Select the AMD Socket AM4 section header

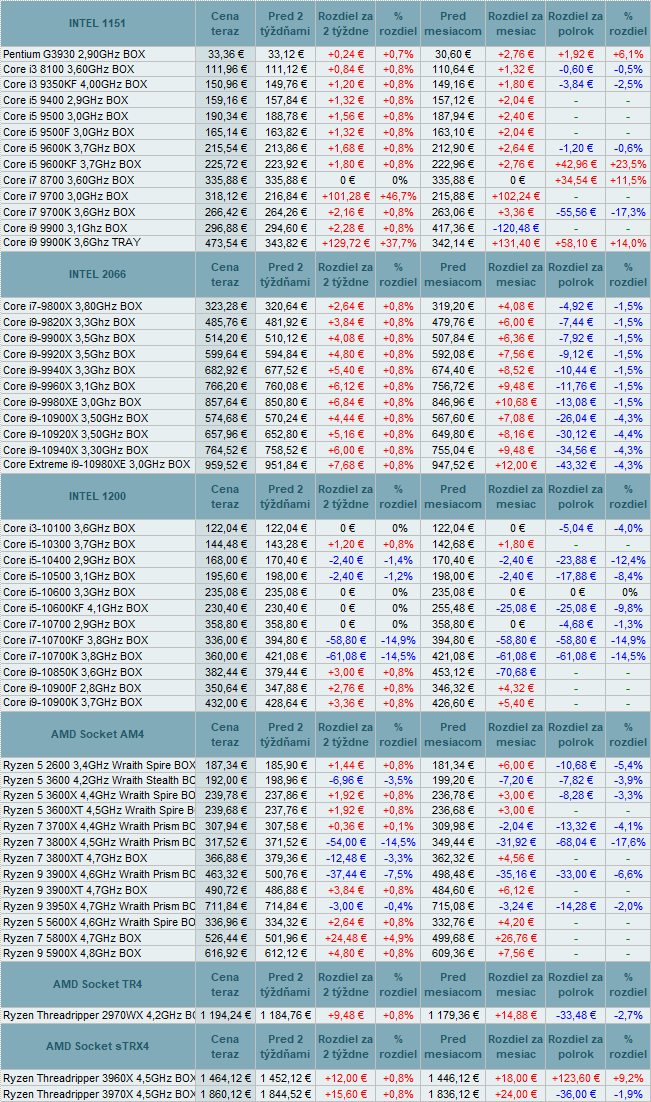98,734
